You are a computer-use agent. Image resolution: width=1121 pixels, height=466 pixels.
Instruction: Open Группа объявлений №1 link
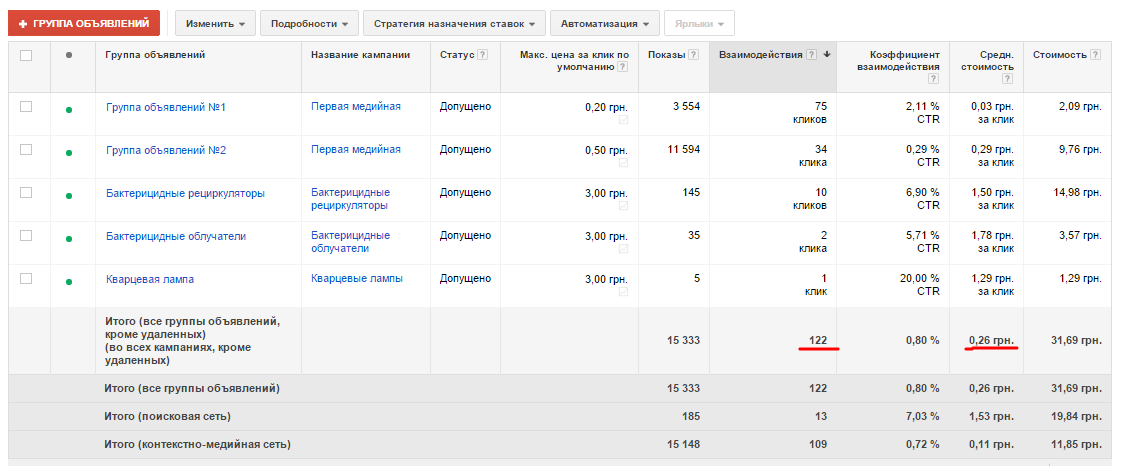pos(166,107)
